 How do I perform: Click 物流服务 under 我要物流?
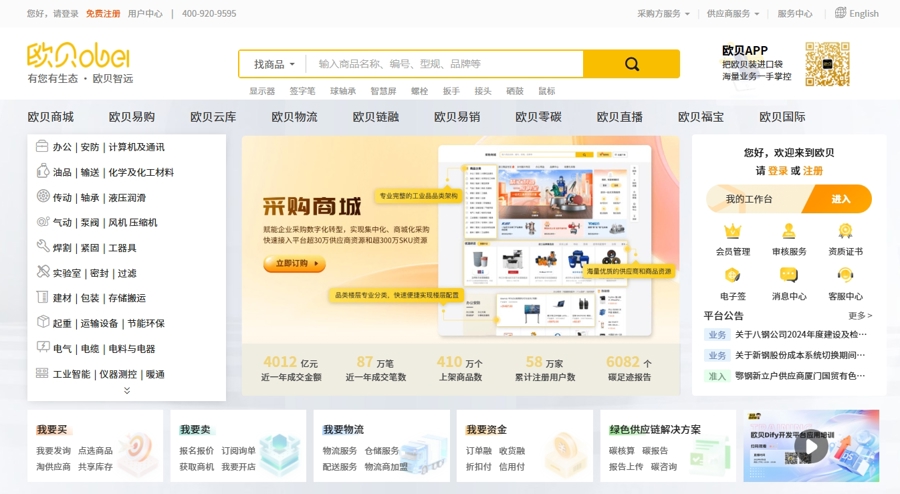(x=340, y=451)
